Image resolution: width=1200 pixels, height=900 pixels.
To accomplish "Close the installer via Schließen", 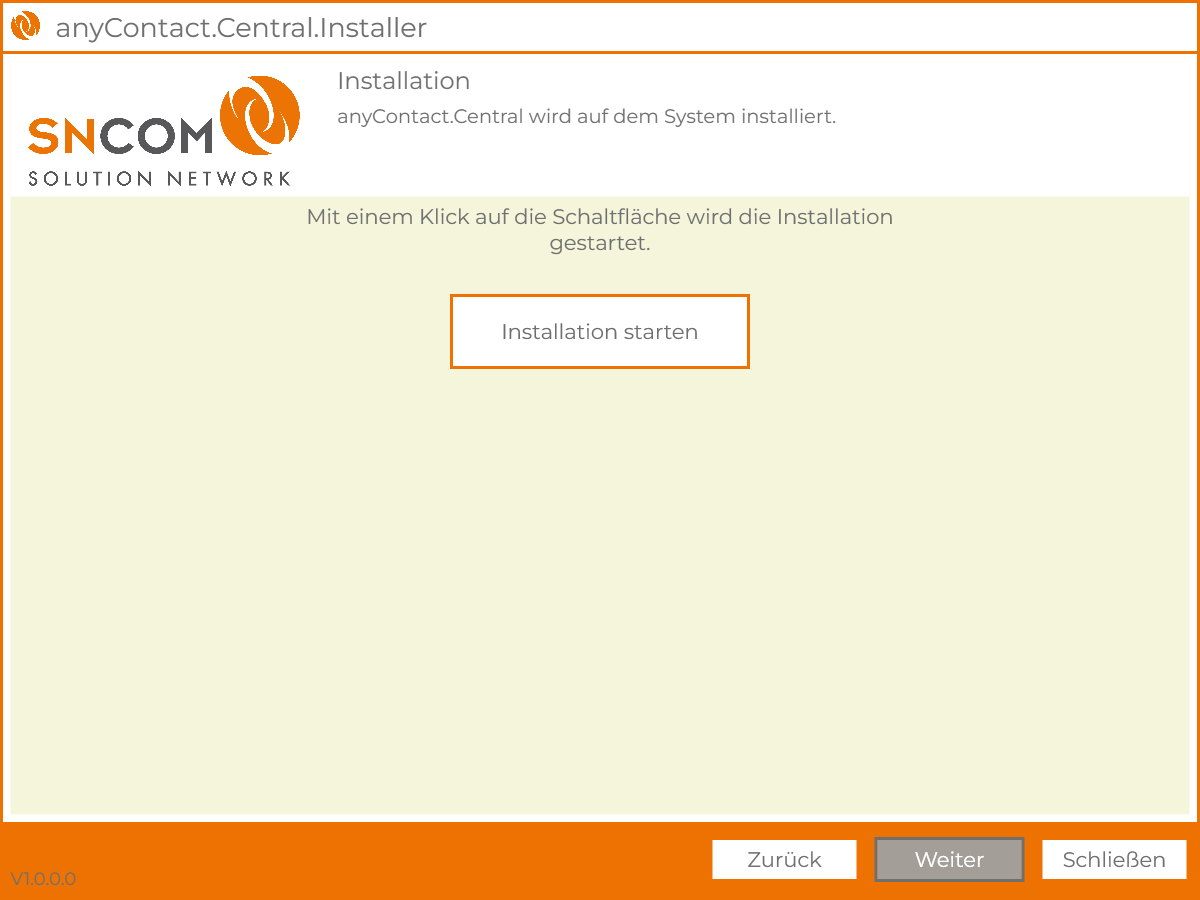I will 1114,860.
